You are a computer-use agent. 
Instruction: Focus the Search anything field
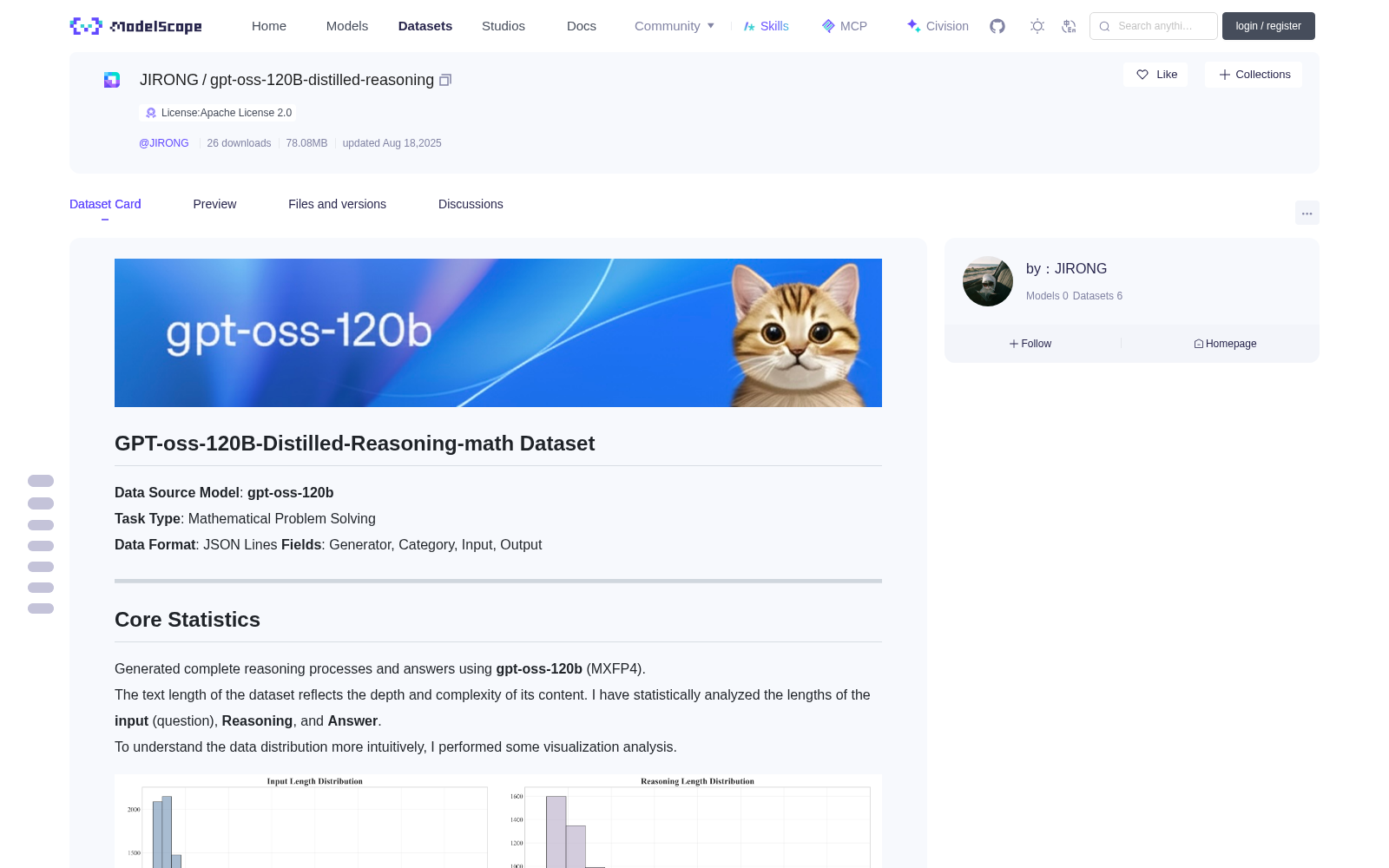[1154, 26]
